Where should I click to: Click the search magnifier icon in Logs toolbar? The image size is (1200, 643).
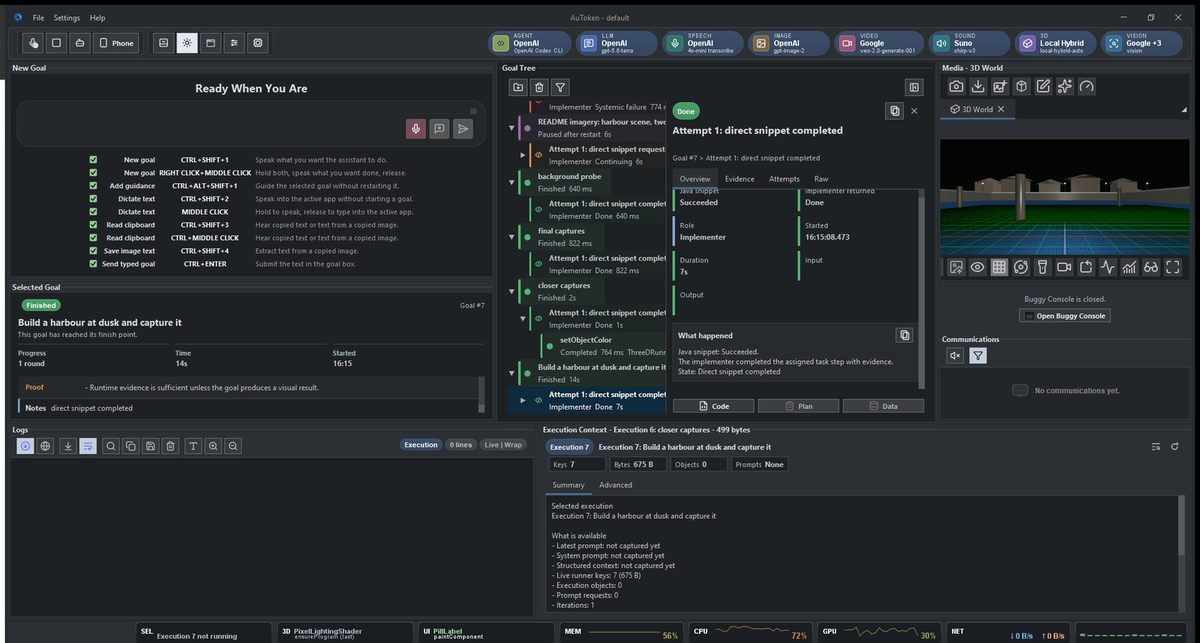coord(111,446)
